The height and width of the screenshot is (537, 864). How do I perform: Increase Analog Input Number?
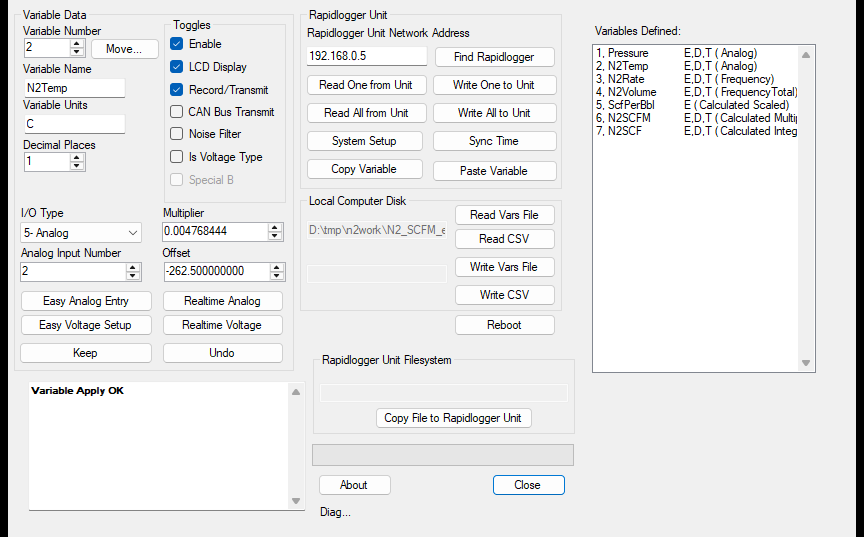(132, 267)
